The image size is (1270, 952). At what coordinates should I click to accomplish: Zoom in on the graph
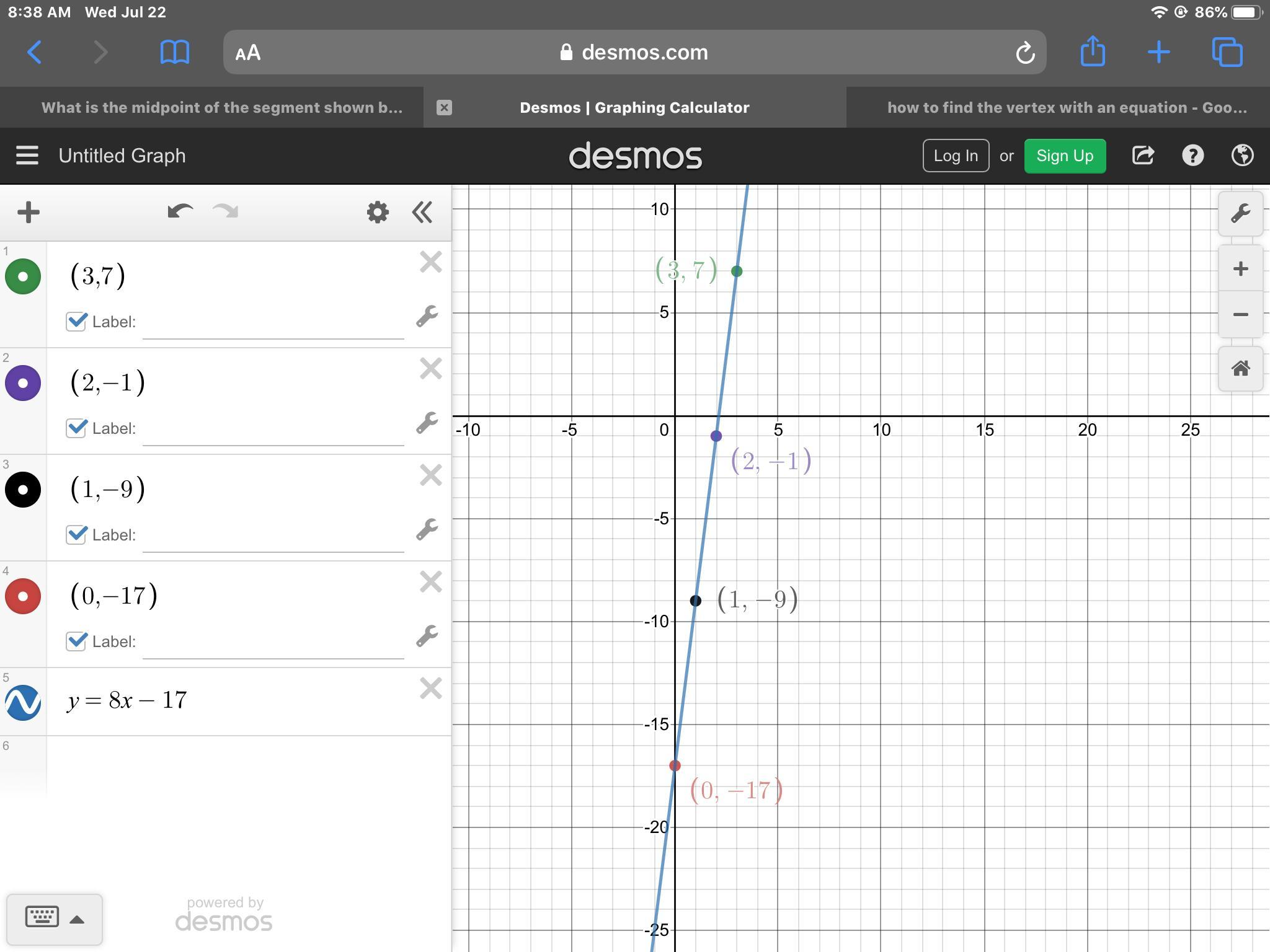click(1240, 269)
